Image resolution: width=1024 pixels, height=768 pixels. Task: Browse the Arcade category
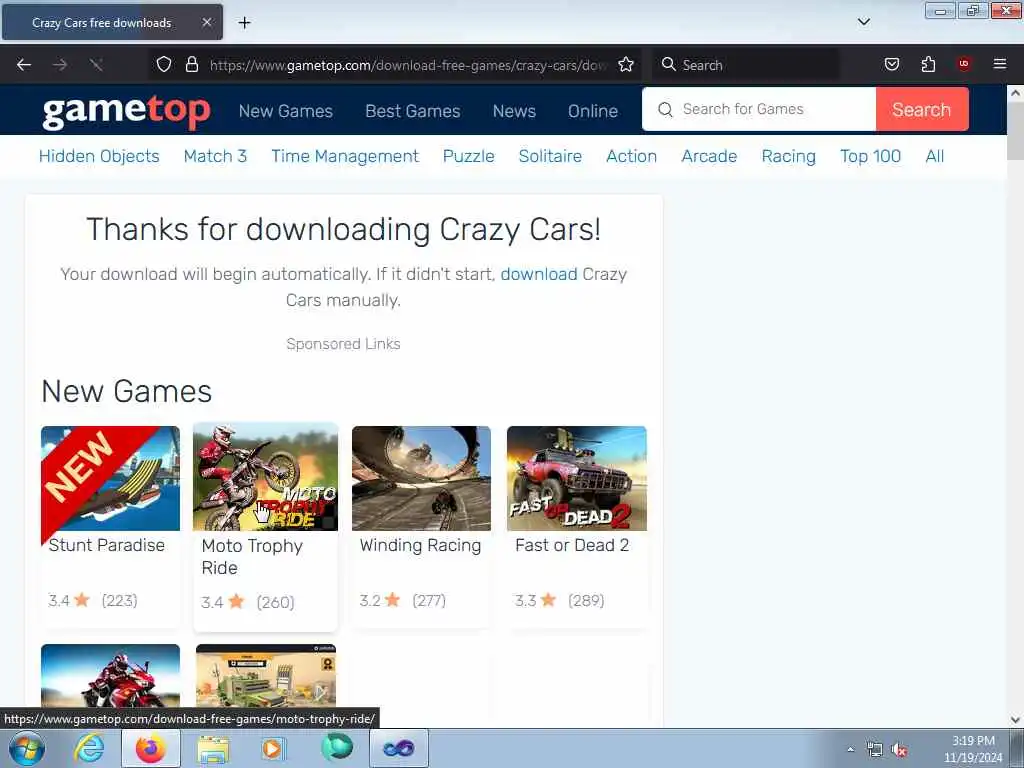pyautogui.click(x=709, y=156)
